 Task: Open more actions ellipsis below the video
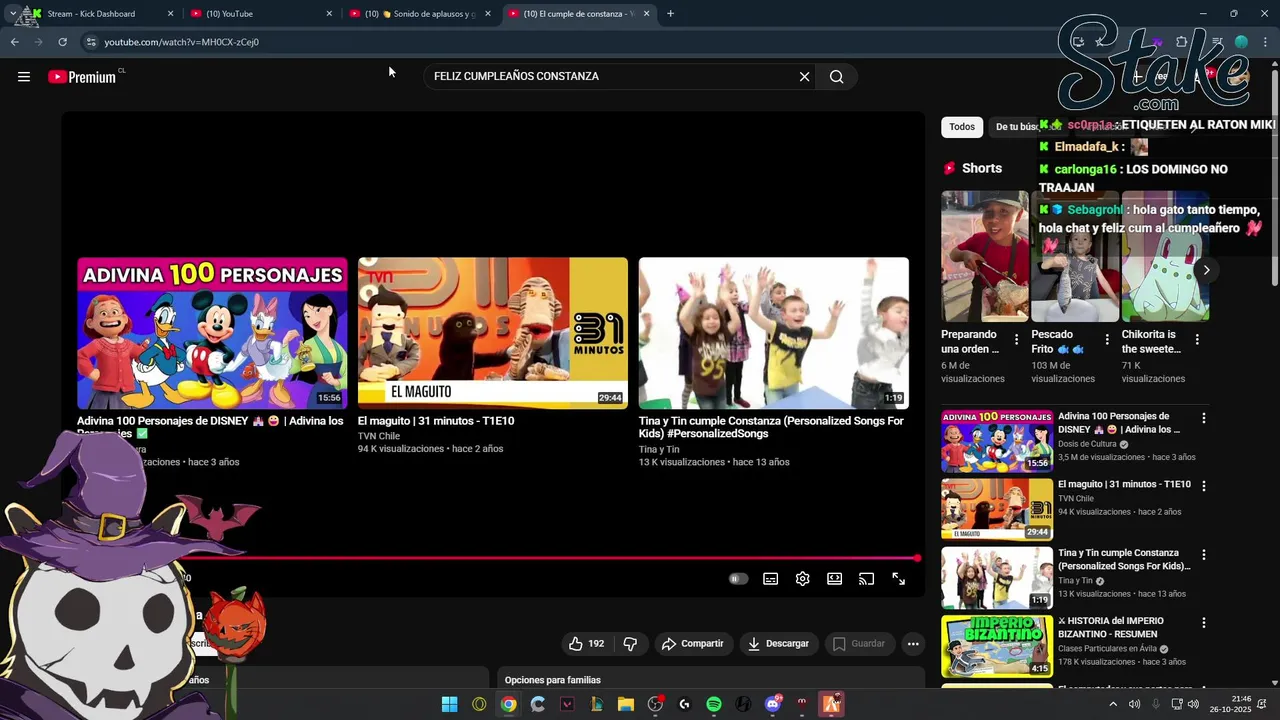click(x=913, y=644)
